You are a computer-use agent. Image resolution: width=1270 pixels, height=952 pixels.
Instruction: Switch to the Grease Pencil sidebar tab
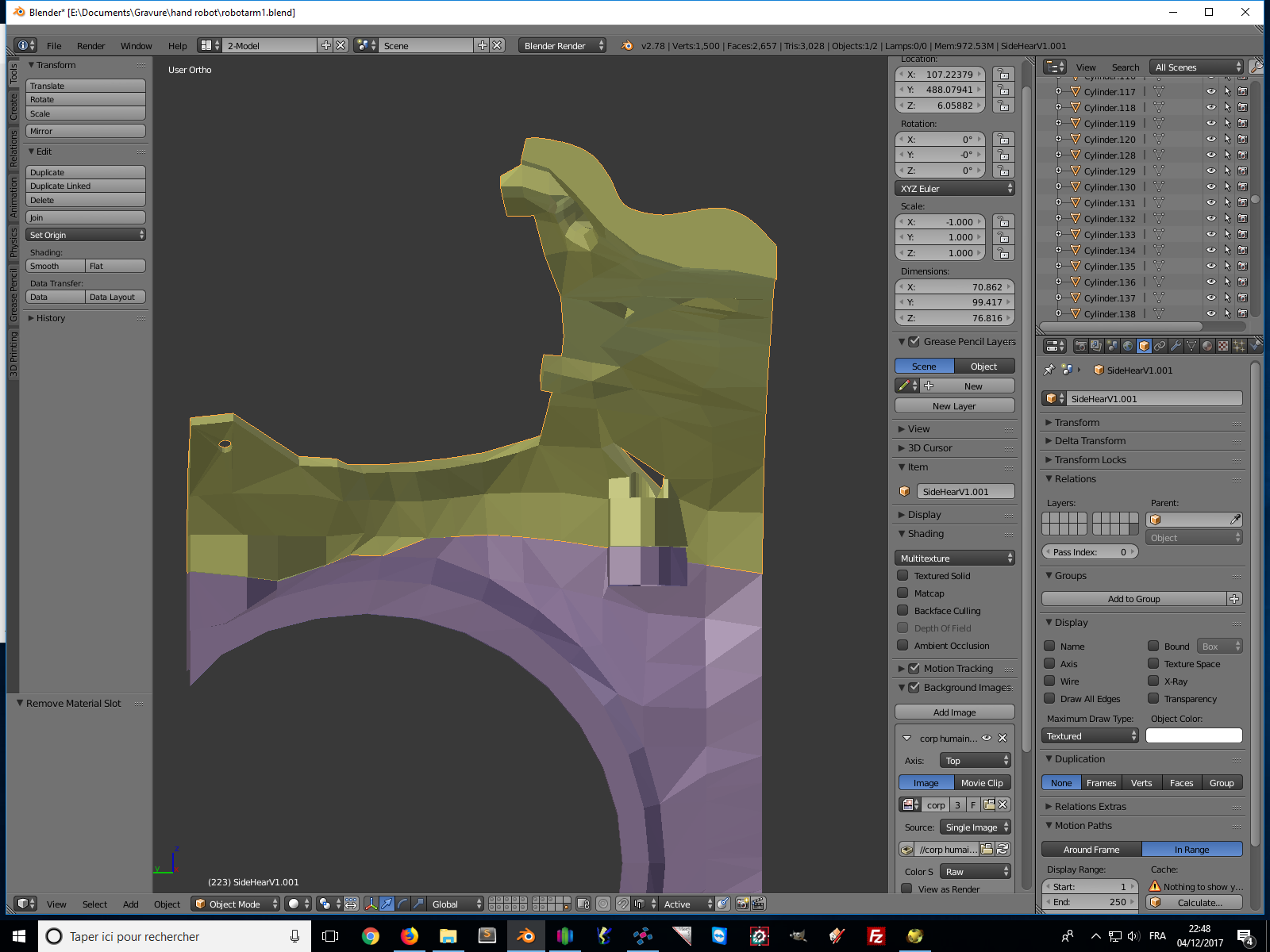13,295
